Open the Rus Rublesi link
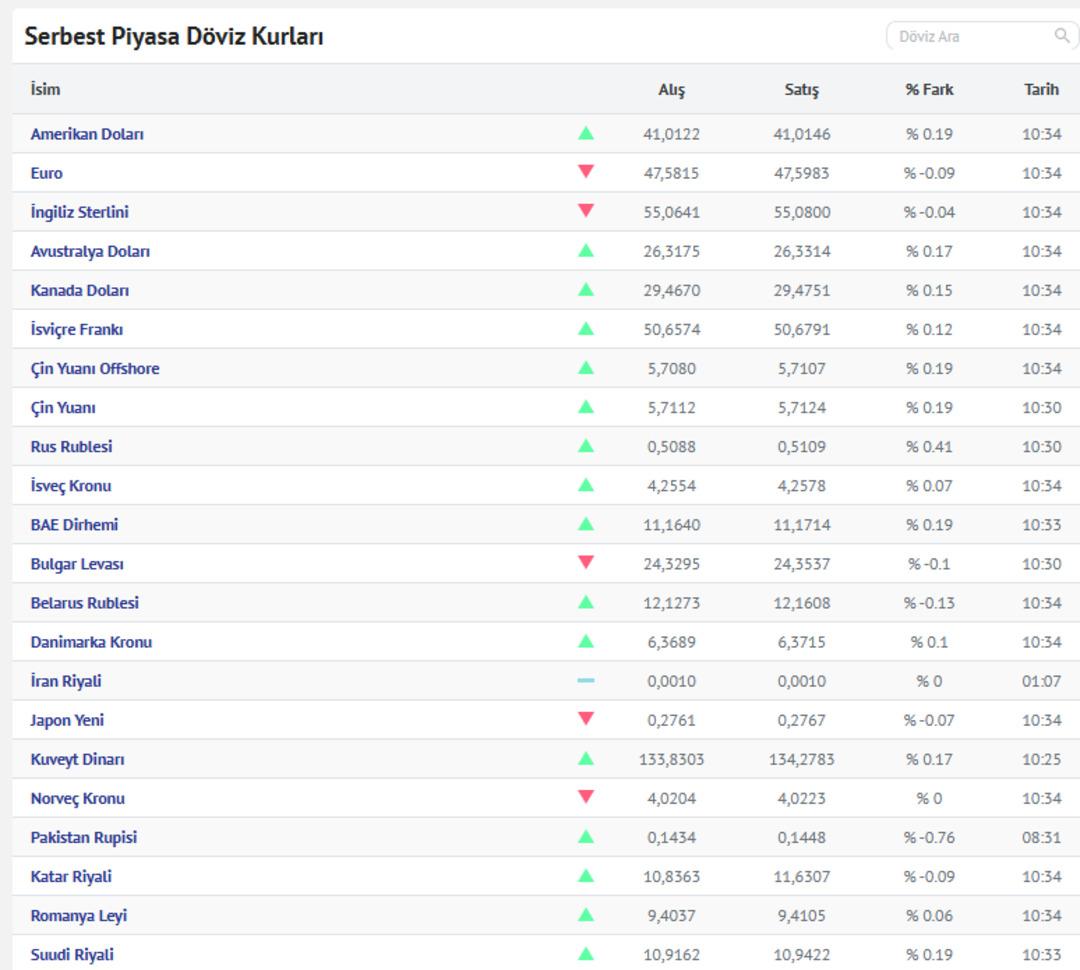The image size is (1080, 970). 72,446
